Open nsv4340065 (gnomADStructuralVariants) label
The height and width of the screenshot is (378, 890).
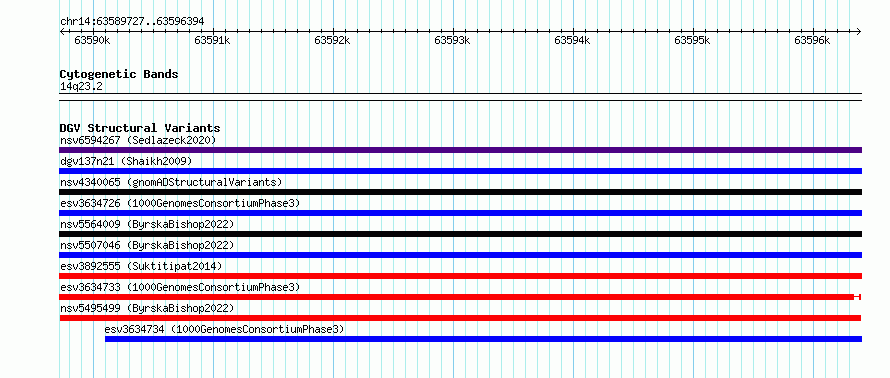(171, 182)
